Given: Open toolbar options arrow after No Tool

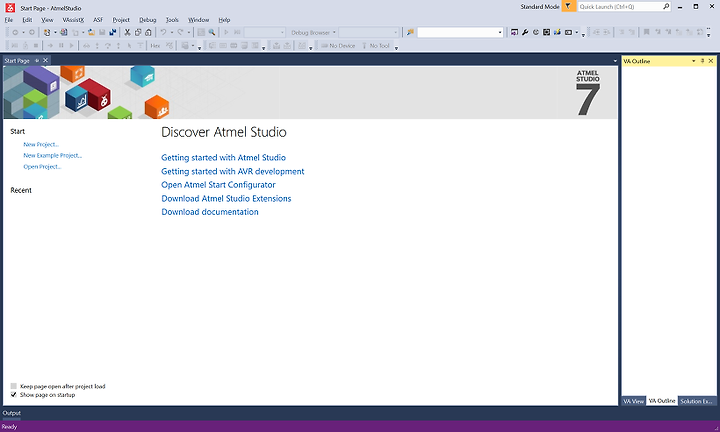Looking at the screenshot, I should [x=396, y=47].
